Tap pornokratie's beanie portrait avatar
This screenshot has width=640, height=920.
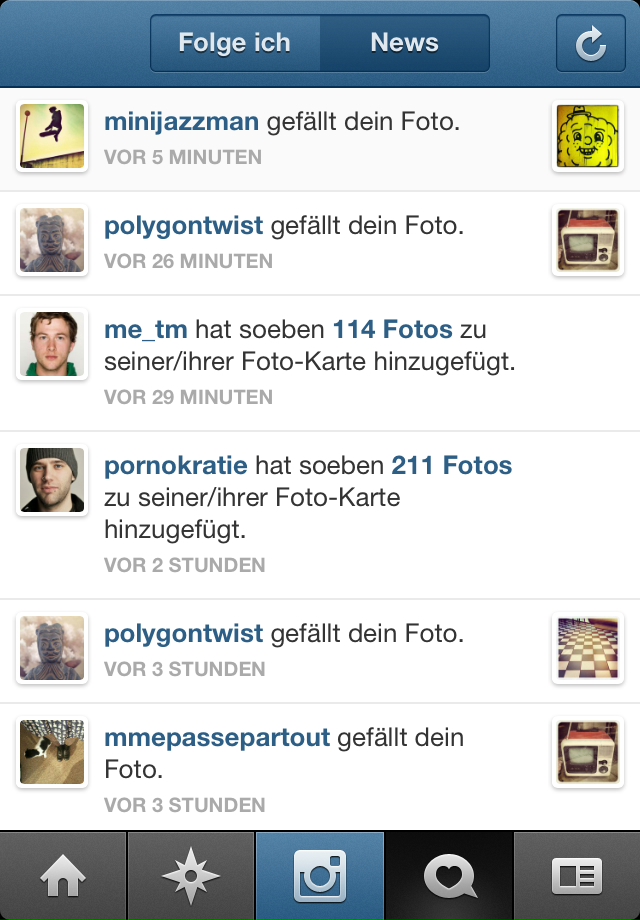[52, 480]
